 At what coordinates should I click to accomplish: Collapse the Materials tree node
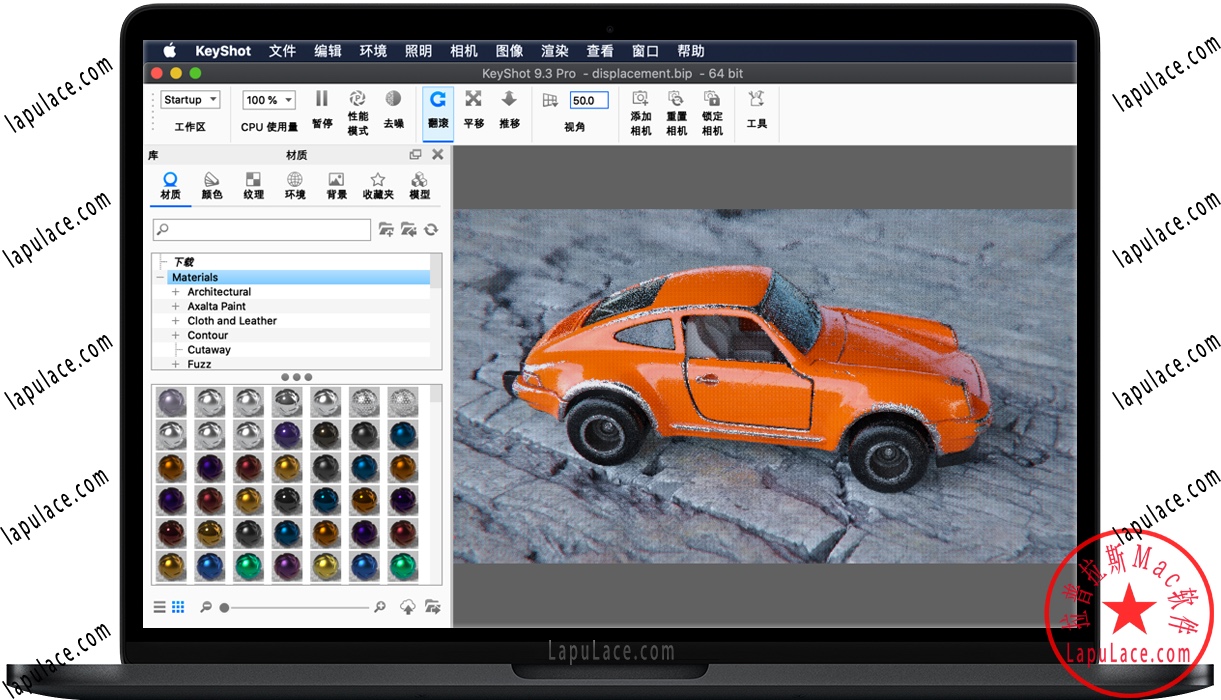[x=159, y=278]
